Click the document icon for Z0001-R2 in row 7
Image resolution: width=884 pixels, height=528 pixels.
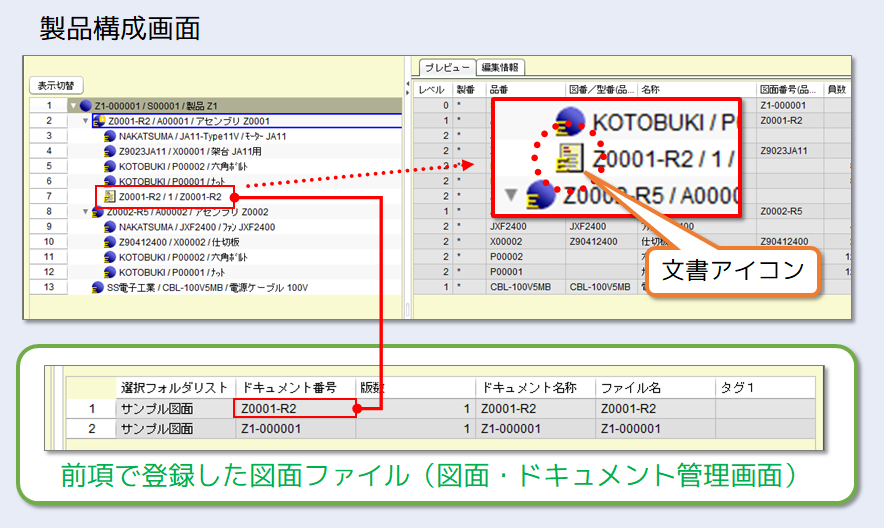pyautogui.click(x=110, y=197)
